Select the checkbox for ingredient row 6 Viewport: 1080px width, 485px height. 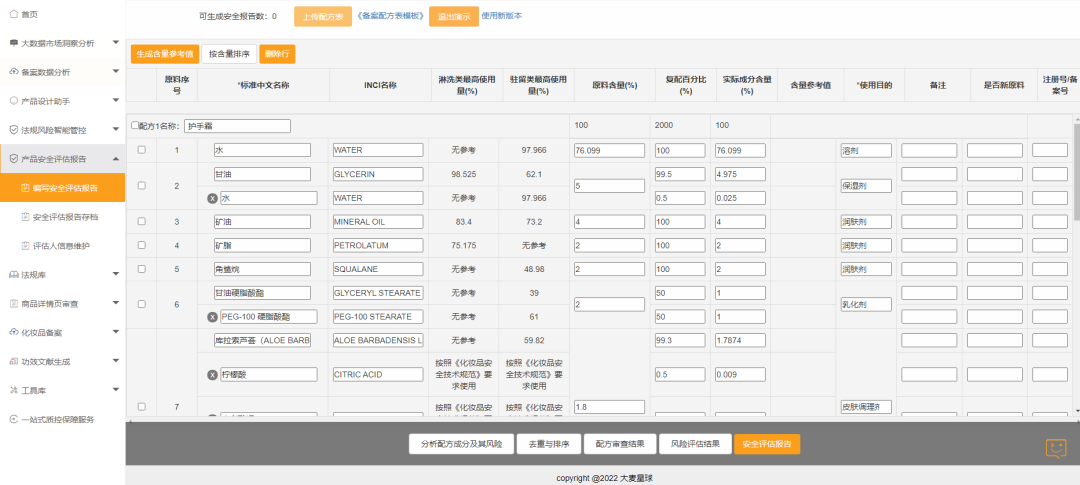pyautogui.click(x=142, y=304)
